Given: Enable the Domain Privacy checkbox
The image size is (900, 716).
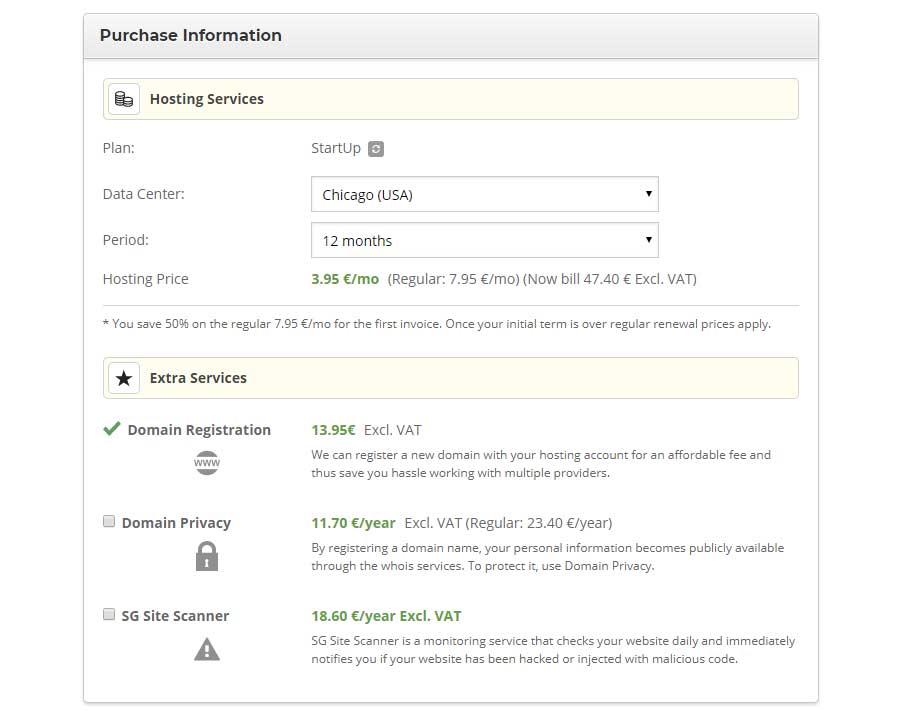Looking at the screenshot, I should 109,521.
